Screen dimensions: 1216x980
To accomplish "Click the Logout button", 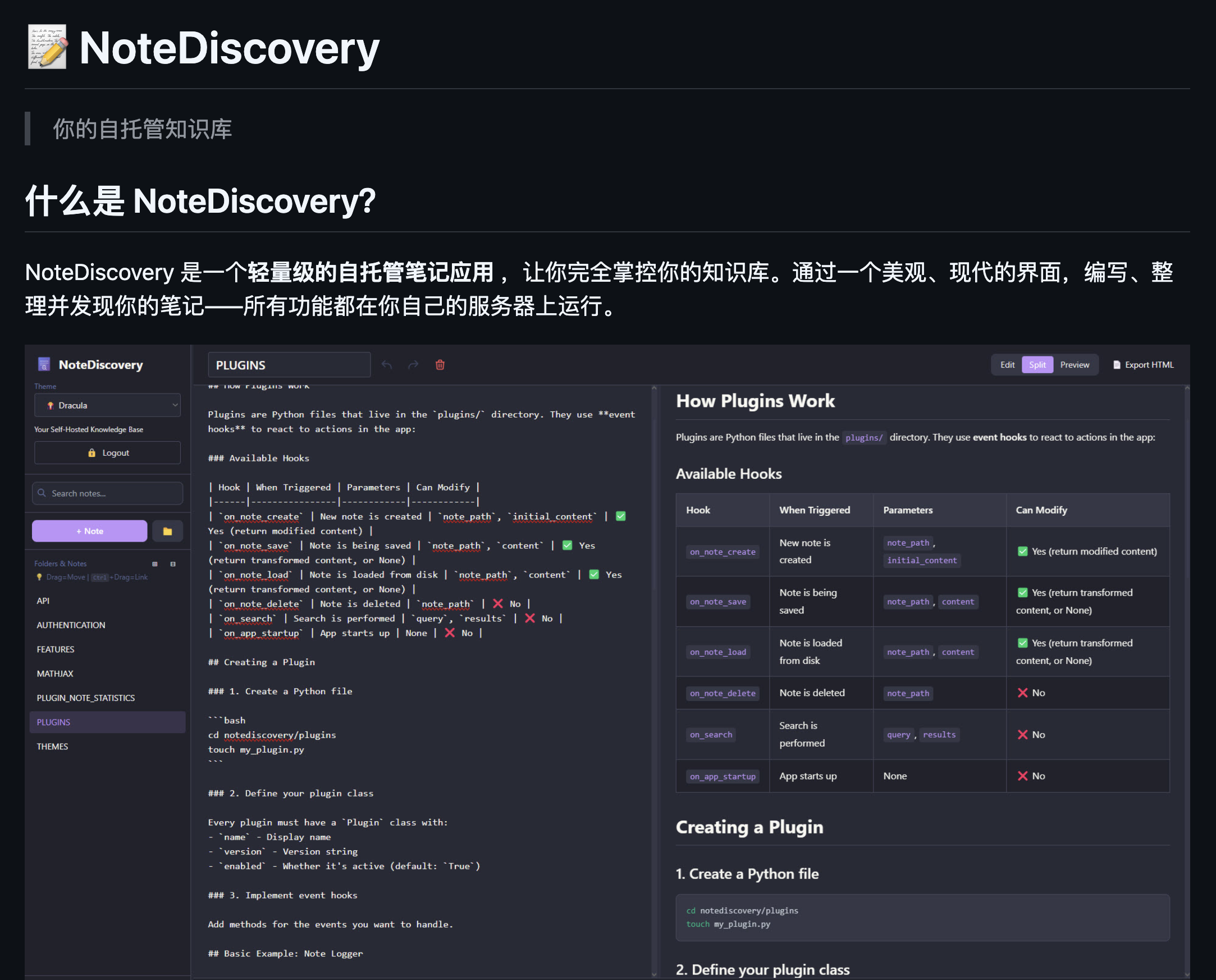I will [x=107, y=453].
